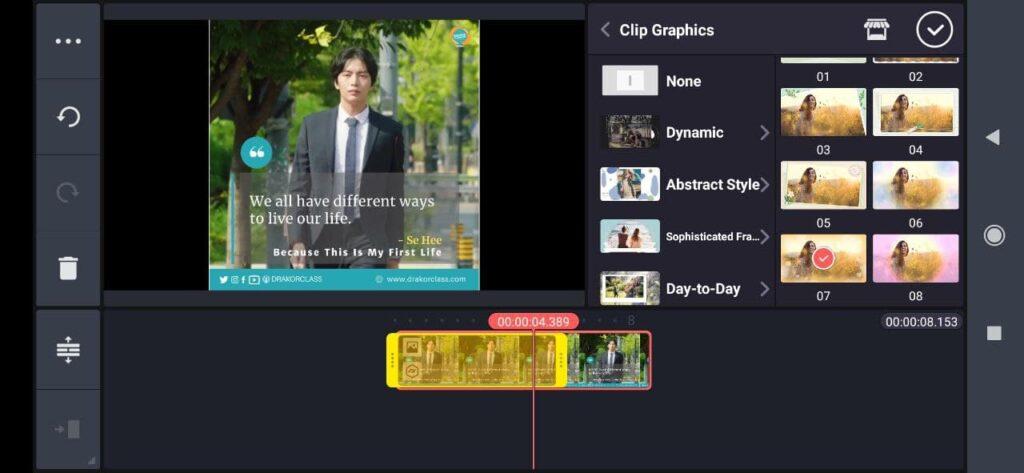This screenshot has height=473, width=1024.
Task: Select clip graphic thumbnail 03
Action: point(824,112)
